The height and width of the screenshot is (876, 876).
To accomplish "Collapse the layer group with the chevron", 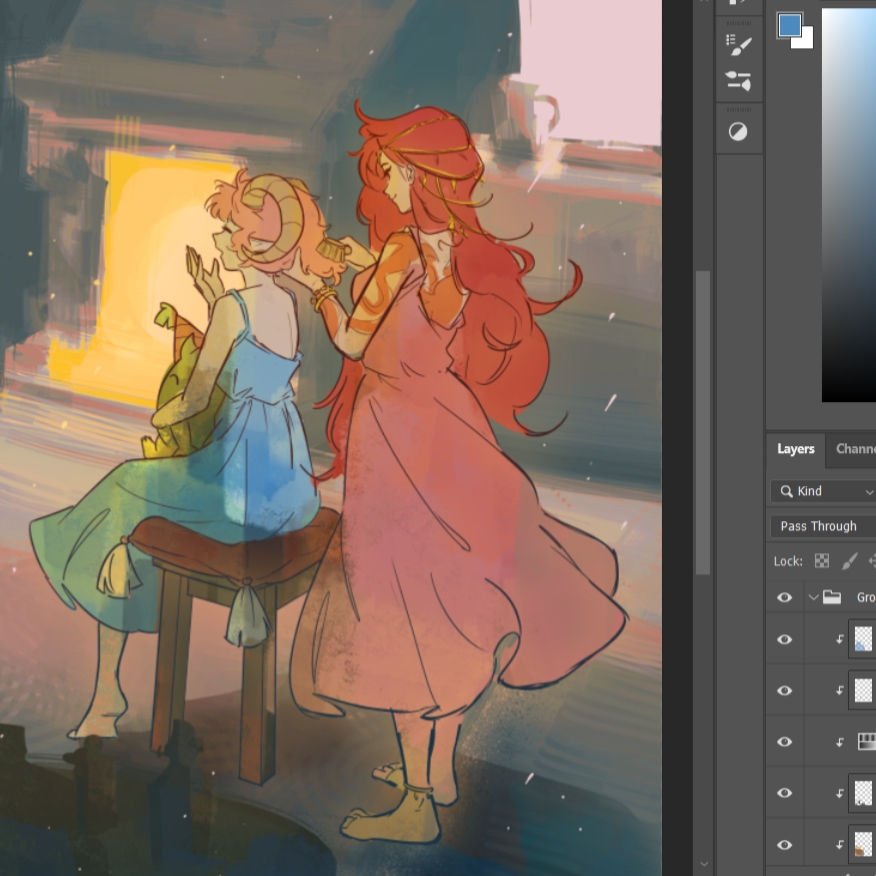I will [x=813, y=597].
